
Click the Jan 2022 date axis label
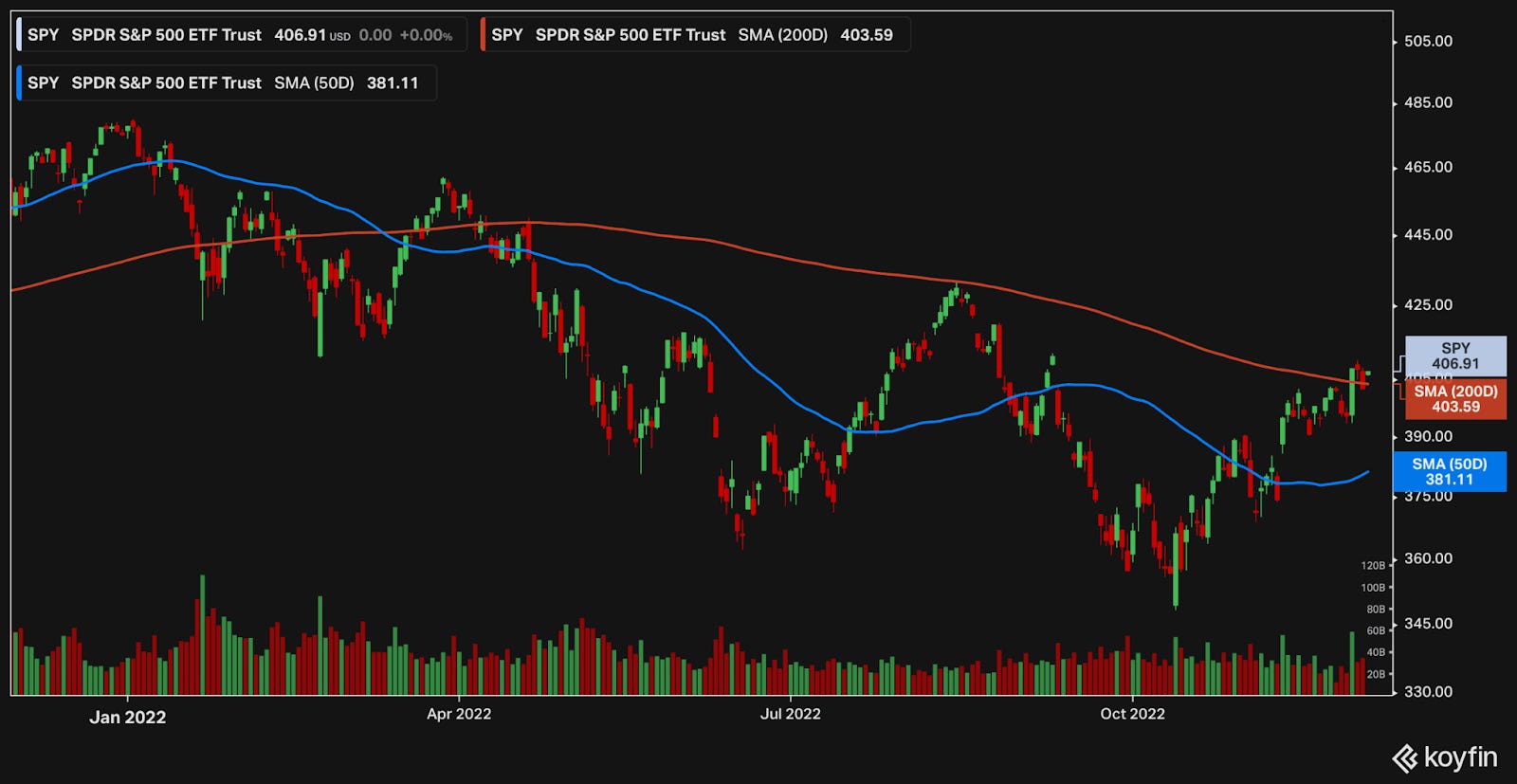coord(127,718)
